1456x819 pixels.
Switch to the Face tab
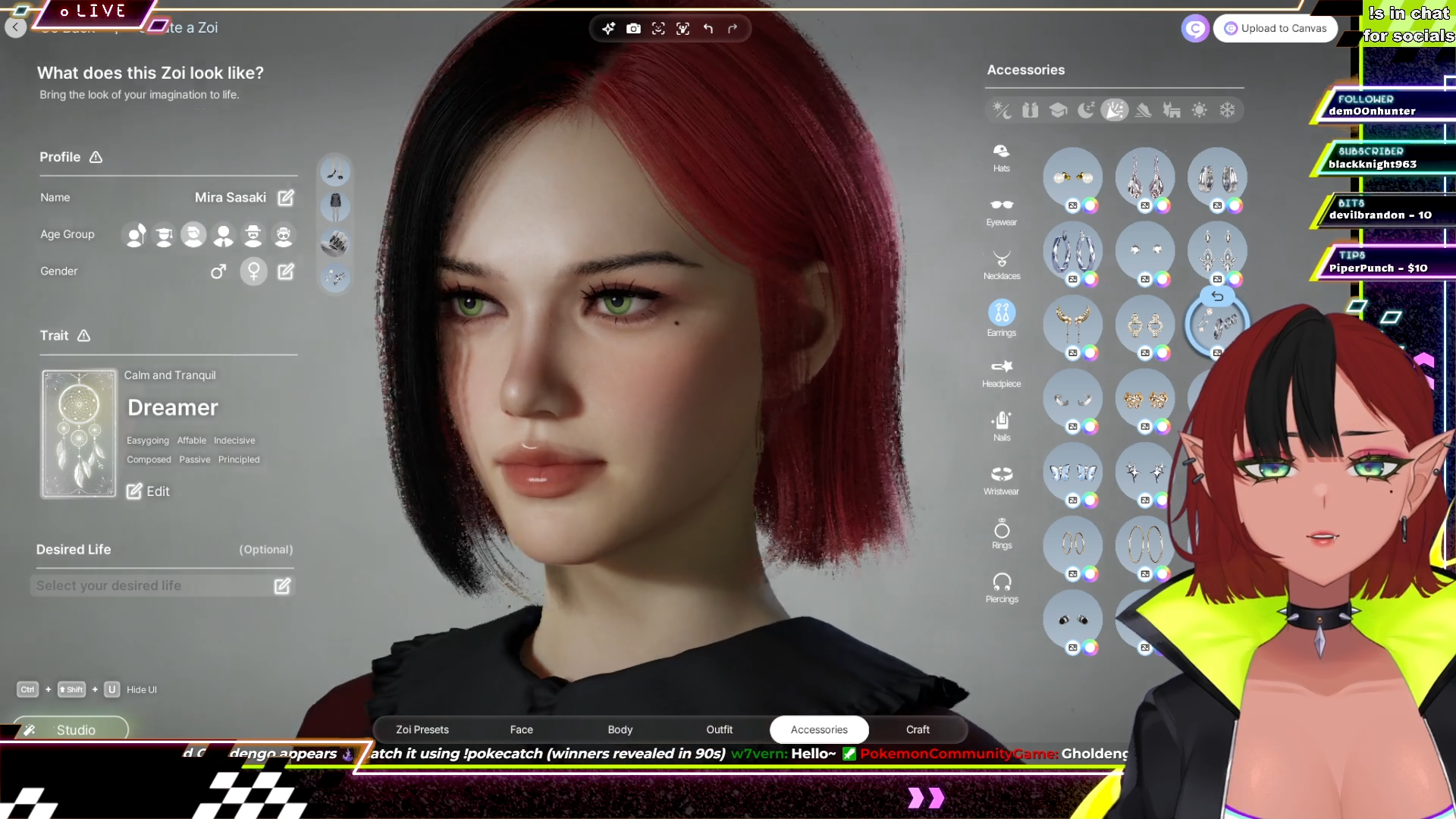(x=521, y=730)
